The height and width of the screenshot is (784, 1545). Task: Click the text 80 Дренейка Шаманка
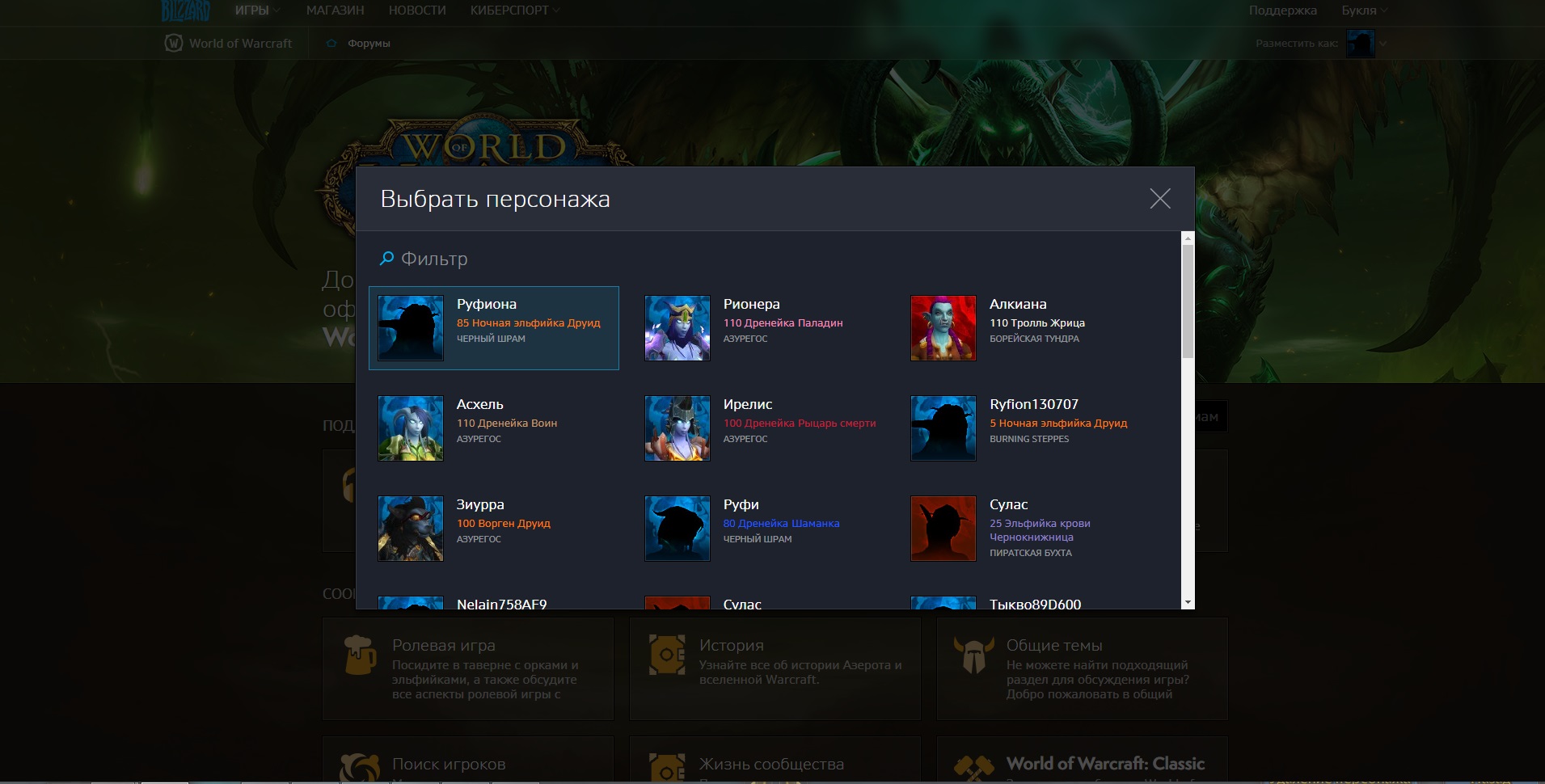click(x=782, y=523)
